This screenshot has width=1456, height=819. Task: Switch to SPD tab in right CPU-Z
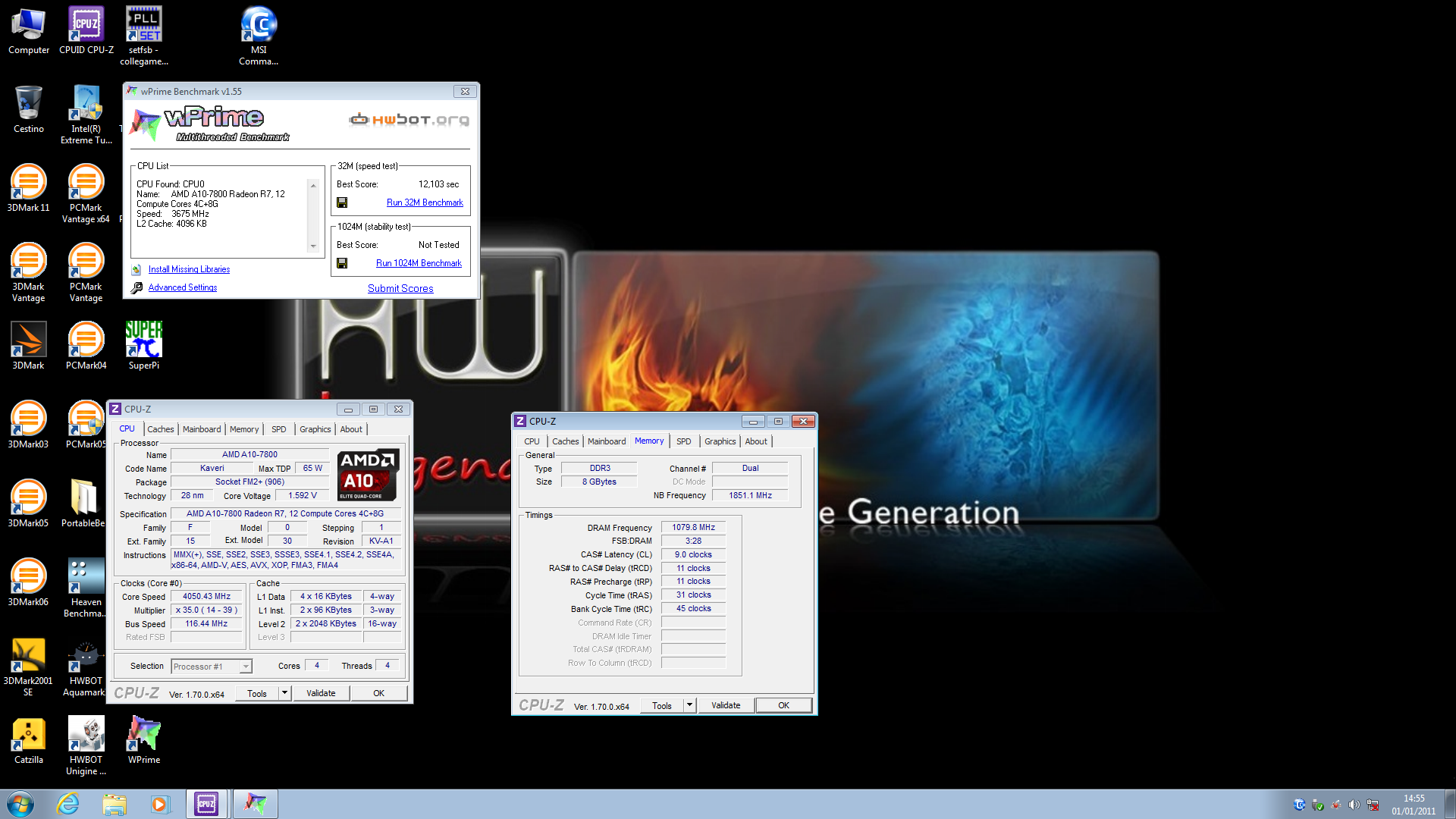point(684,441)
